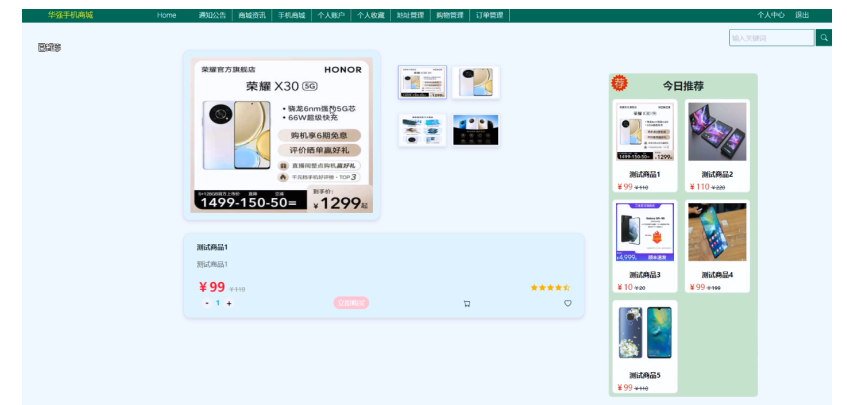The image size is (847, 405).
Task: Click the 今日推荐 heading
Action: coord(683,86)
